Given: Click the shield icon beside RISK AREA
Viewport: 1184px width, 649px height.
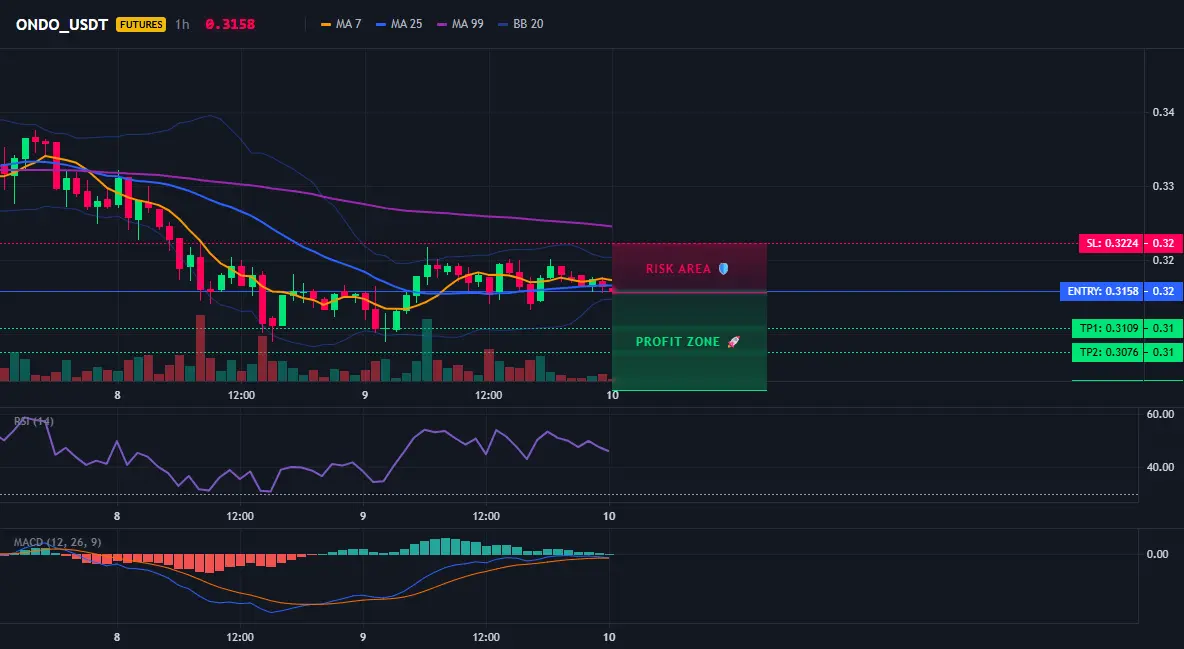Looking at the screenshot, I should tap(723, 268).
